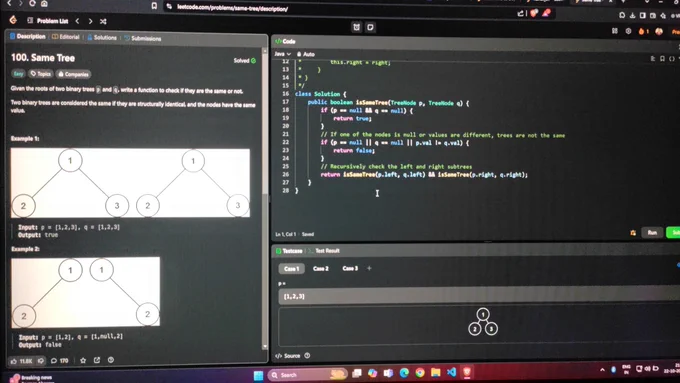Open the LeetCode layout grid icon
The image size is (680, 383).
pyautogui.click(x=615, y=31)
